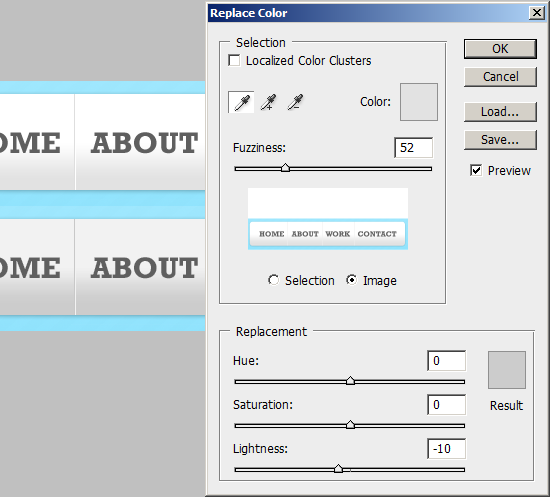The height and width of the screenshot is (497, 550).
Task: Choose the Selection radio button
Action: 274,280
